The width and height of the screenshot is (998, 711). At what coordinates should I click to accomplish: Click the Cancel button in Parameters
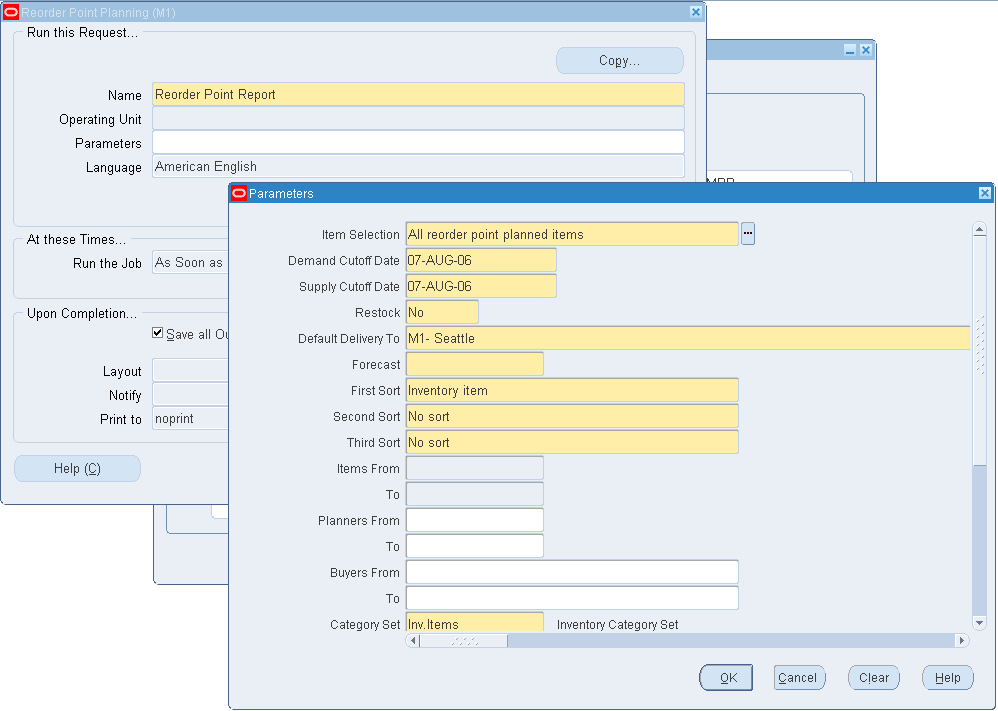[799, 677]
